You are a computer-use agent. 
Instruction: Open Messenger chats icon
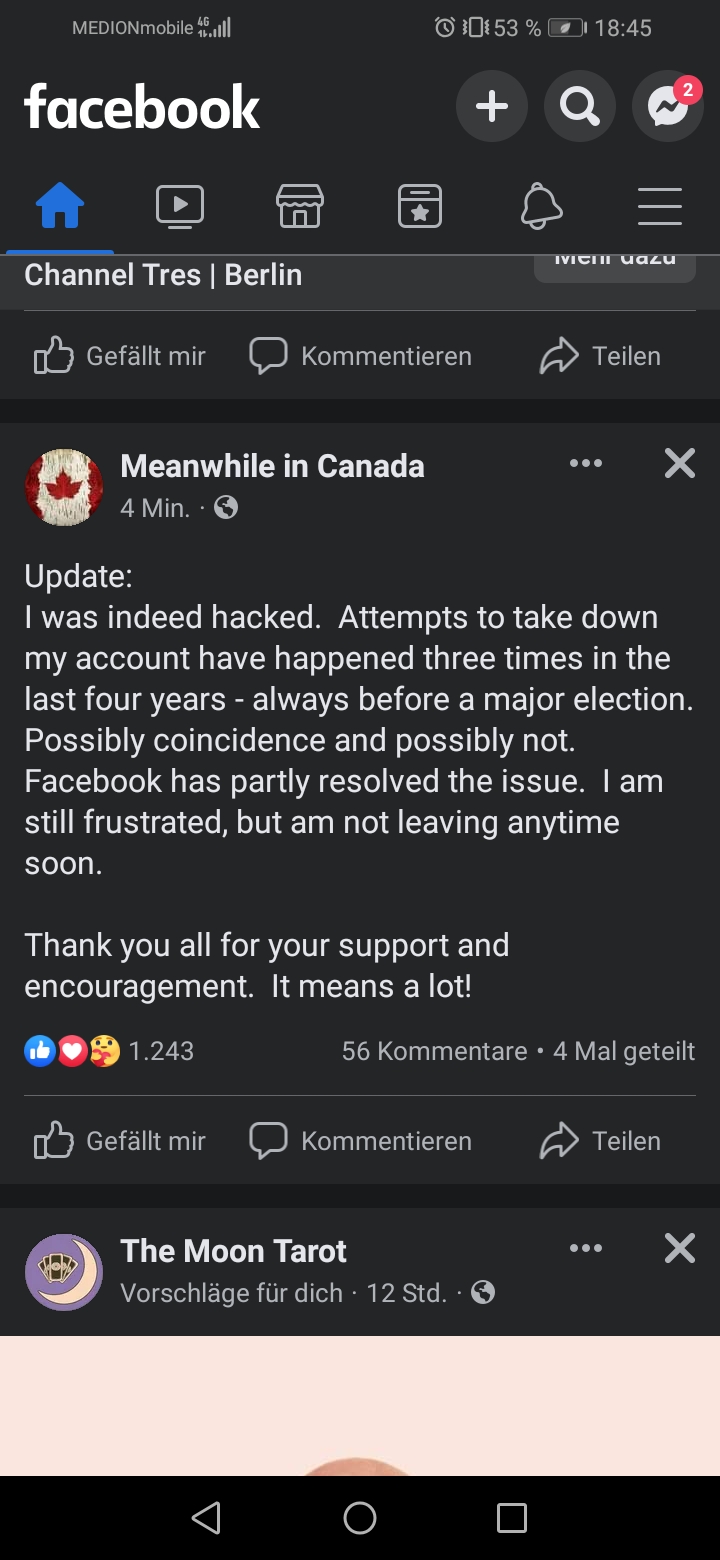pos(668,106)
